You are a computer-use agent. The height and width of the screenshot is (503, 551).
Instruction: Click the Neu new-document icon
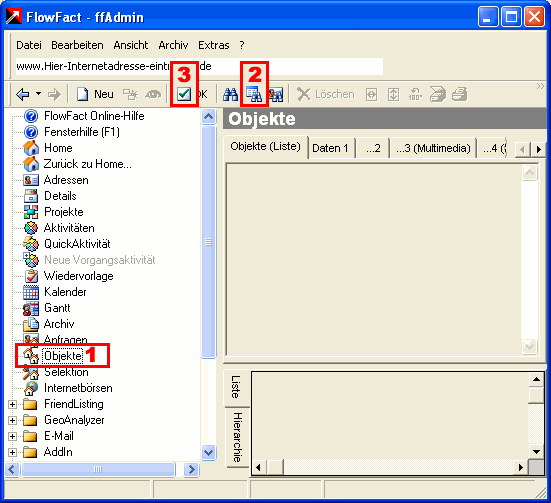tap(83, 94)
